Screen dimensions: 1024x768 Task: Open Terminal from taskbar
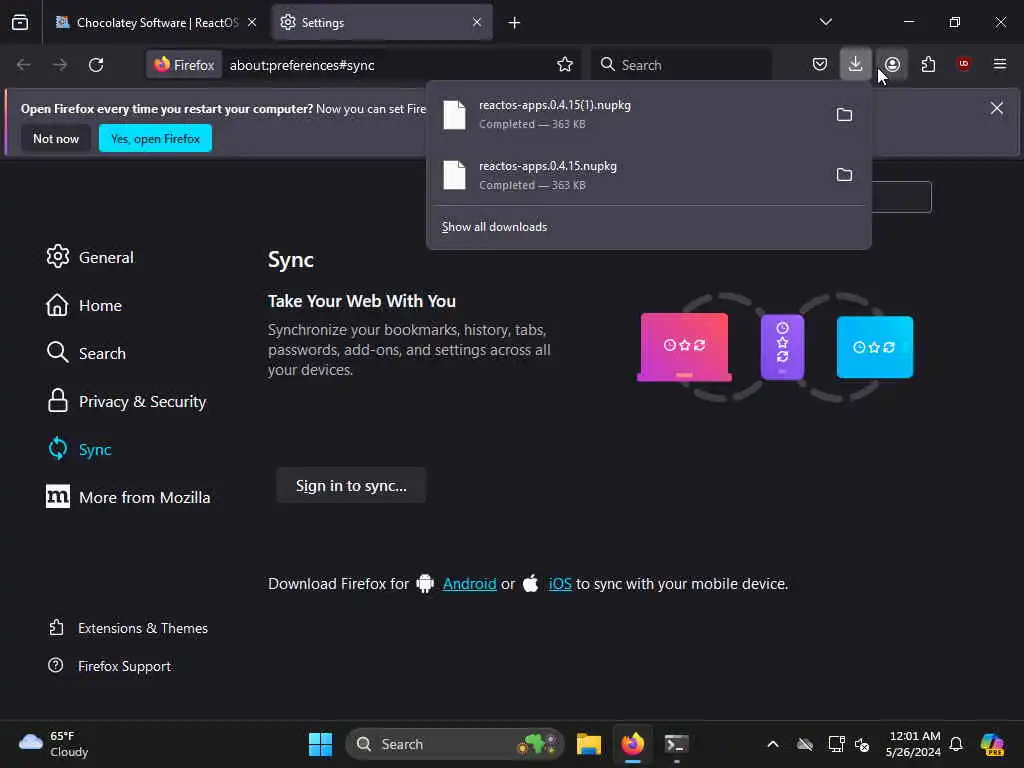coord(676,744)
